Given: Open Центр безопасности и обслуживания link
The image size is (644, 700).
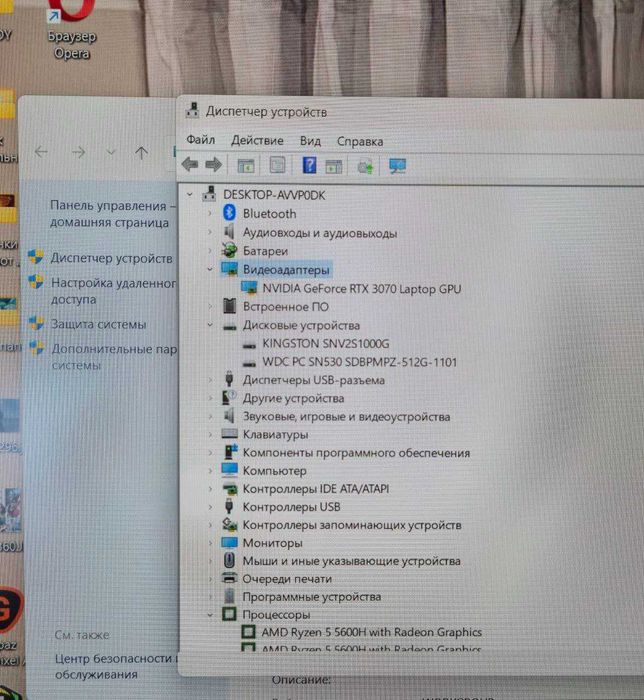Looking at the screenshot, I should (116, 666).
